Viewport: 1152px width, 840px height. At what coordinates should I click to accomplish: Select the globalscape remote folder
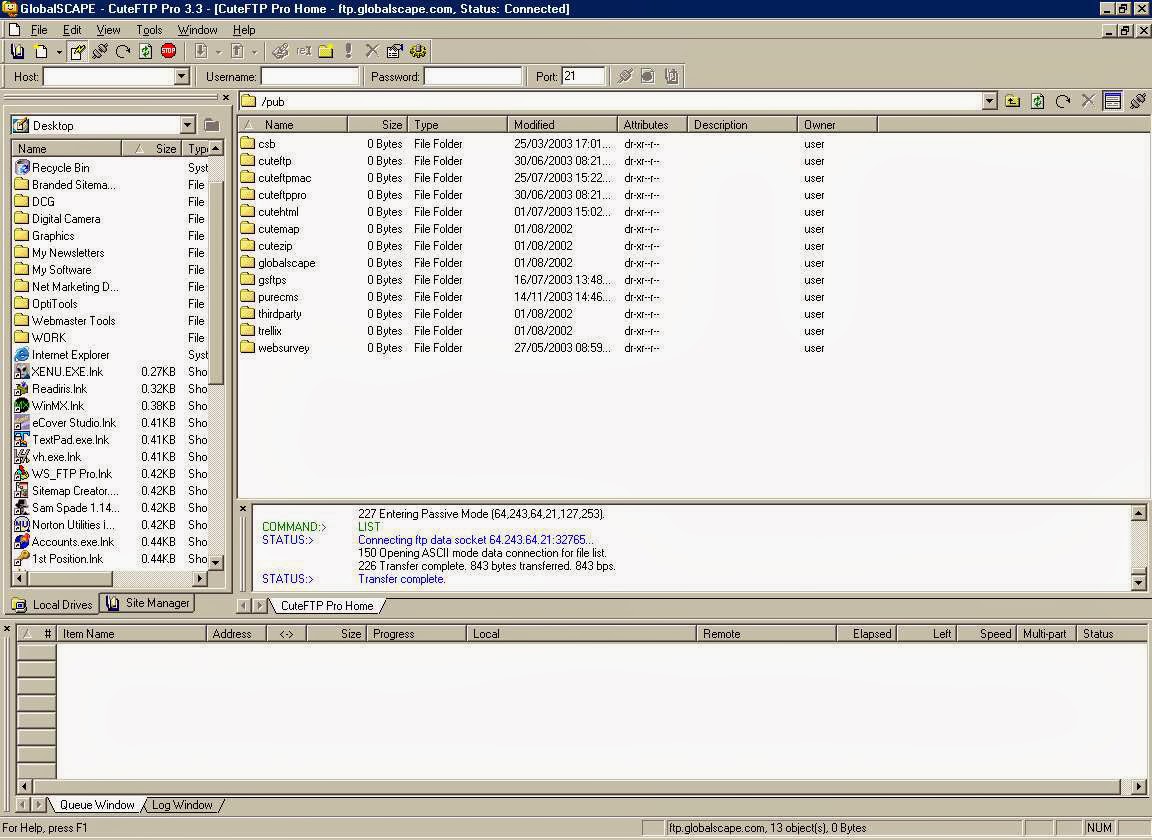click(287, 263)
